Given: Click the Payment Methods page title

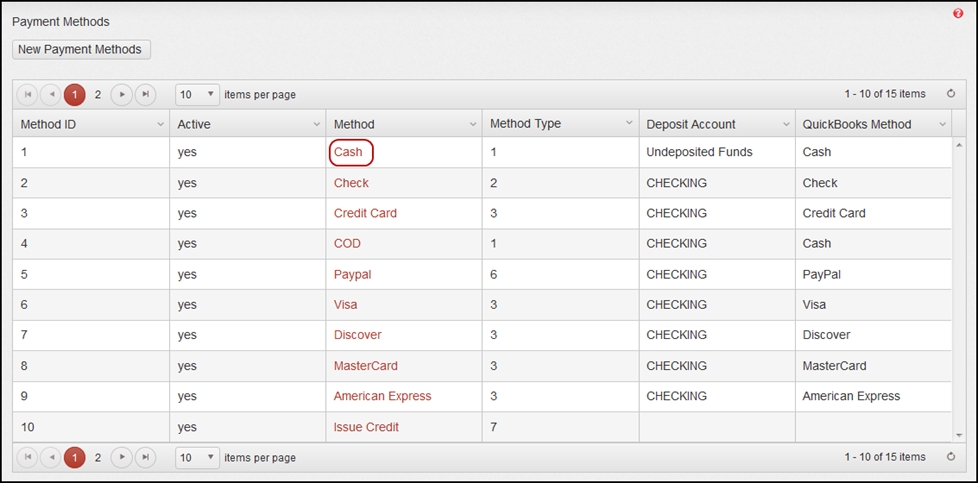Looking at the screenshot, I should pos(61,22).
